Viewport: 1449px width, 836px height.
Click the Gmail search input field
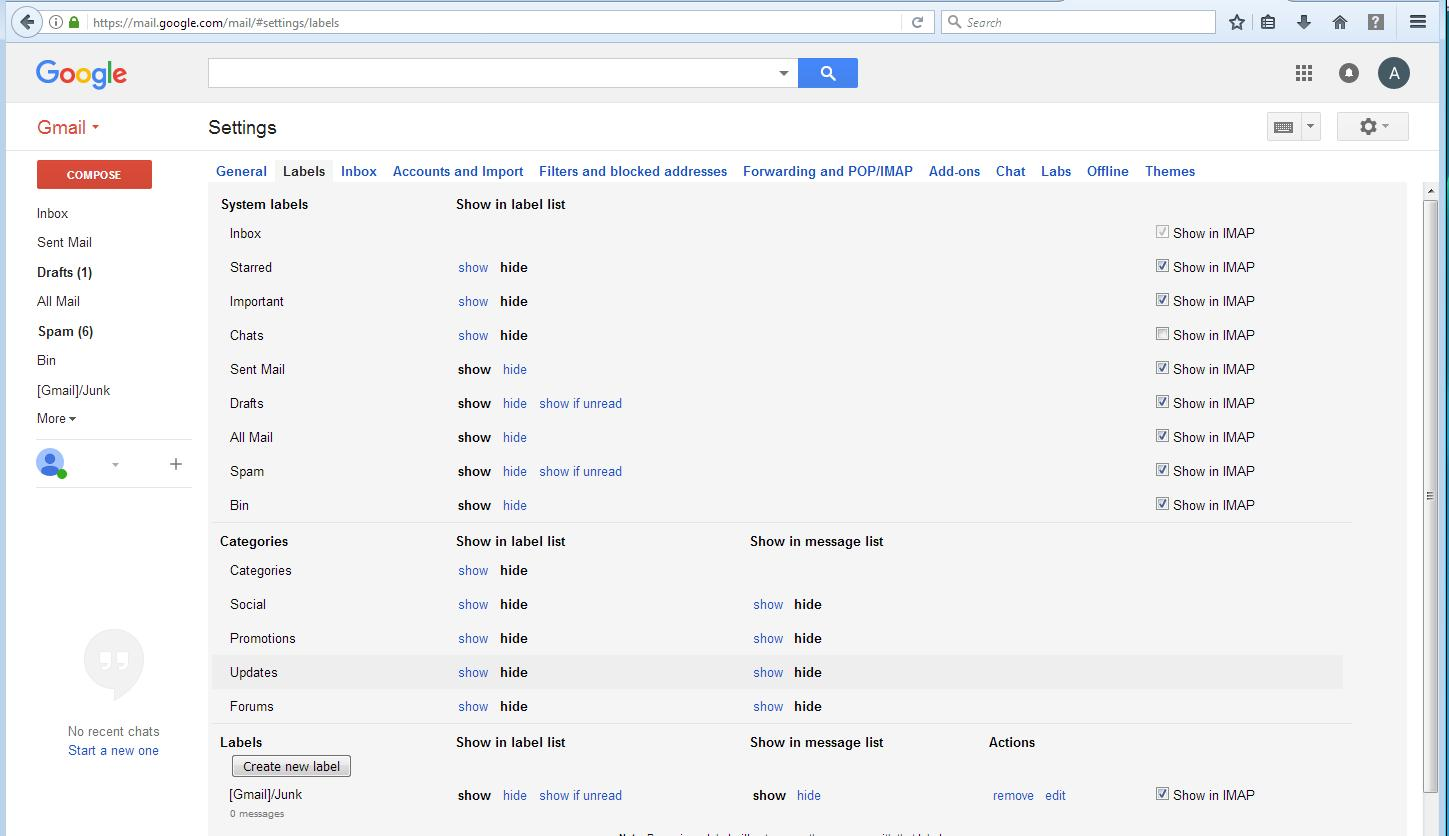pos(490,73)
